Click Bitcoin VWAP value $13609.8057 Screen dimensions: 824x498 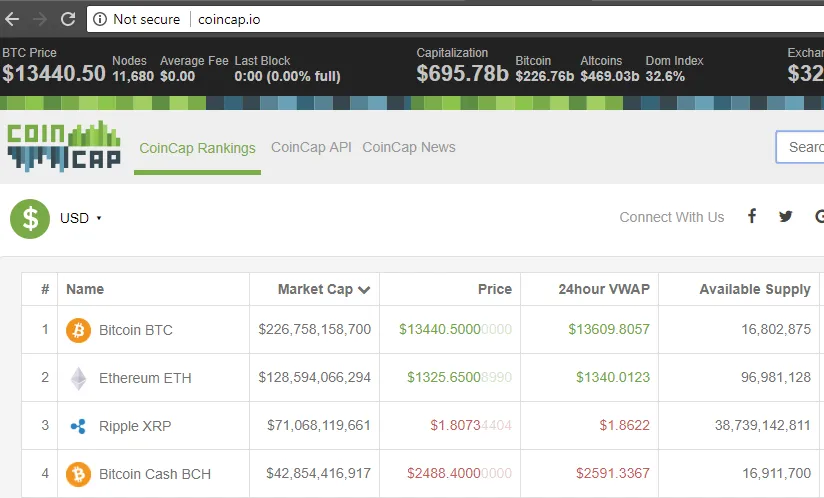coord(609,329)
